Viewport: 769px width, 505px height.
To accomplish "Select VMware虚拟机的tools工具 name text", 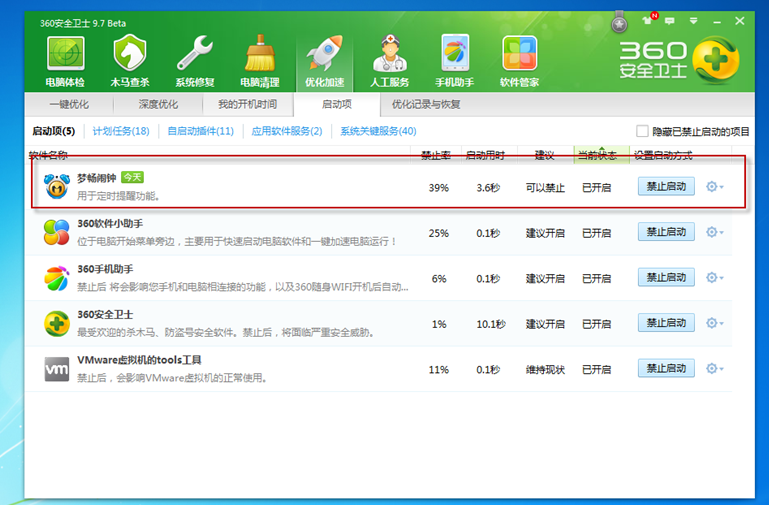I will click(139, 360).
